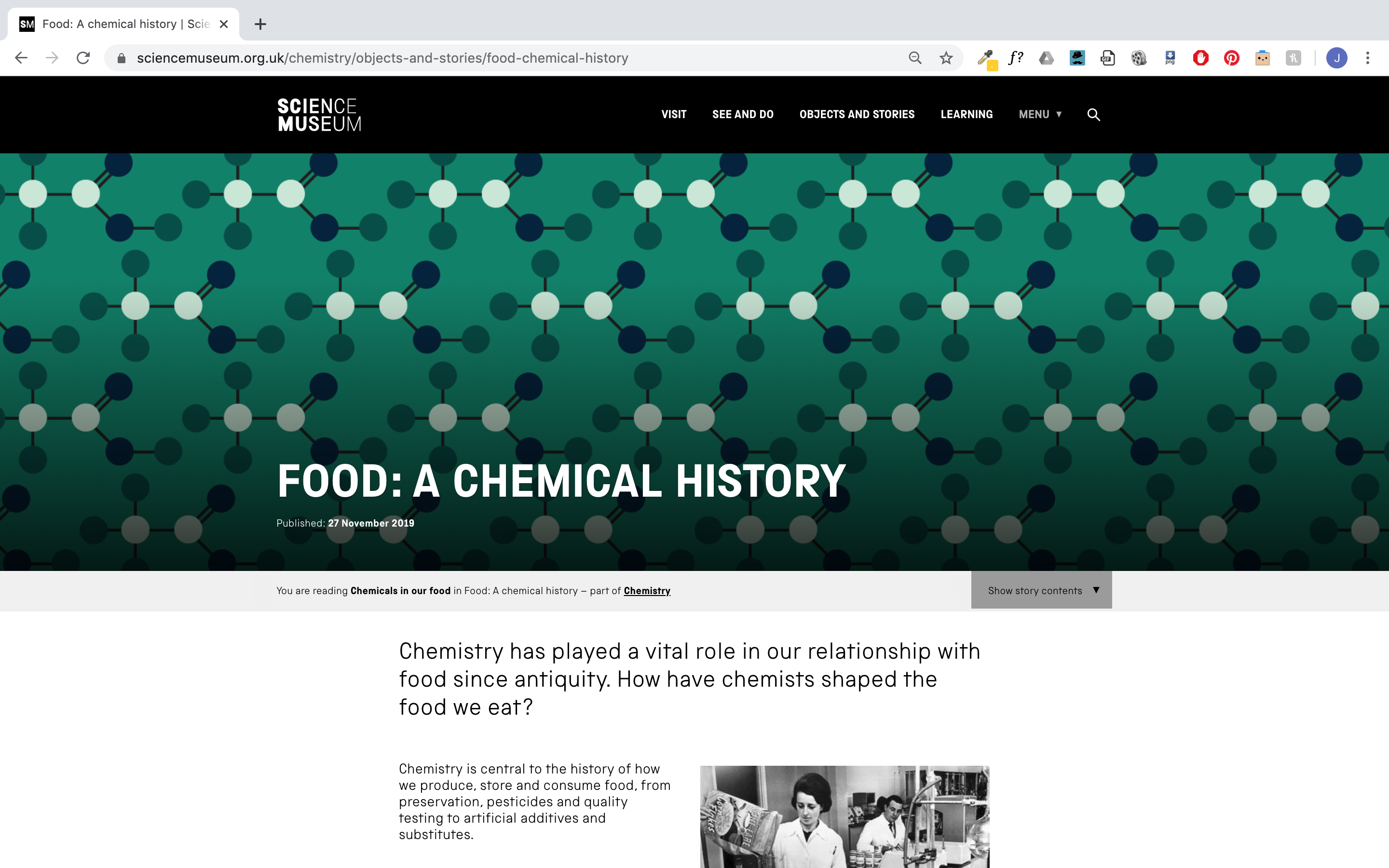The width and height of the screenshot is (1389, 868).
Task: Click the Food: A Chemical History heading
Action: pyautogui.click(x=561, y=481)
